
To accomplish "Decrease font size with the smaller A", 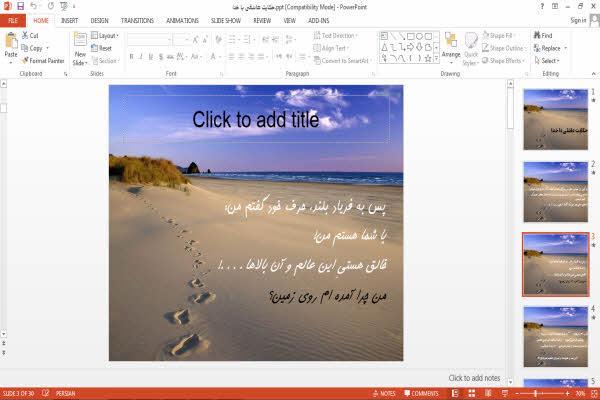I will click(205, 39).
